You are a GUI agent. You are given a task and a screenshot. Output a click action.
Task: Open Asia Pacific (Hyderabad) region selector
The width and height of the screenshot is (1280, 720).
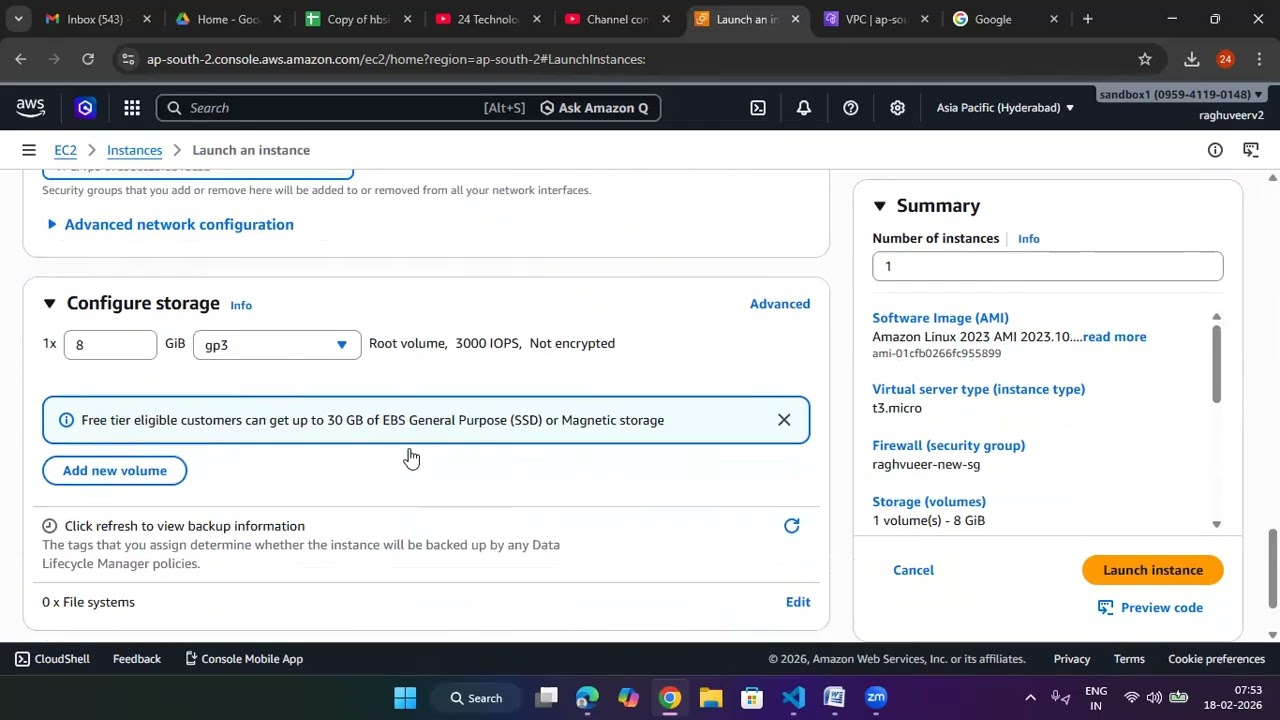pos(1005,108)
